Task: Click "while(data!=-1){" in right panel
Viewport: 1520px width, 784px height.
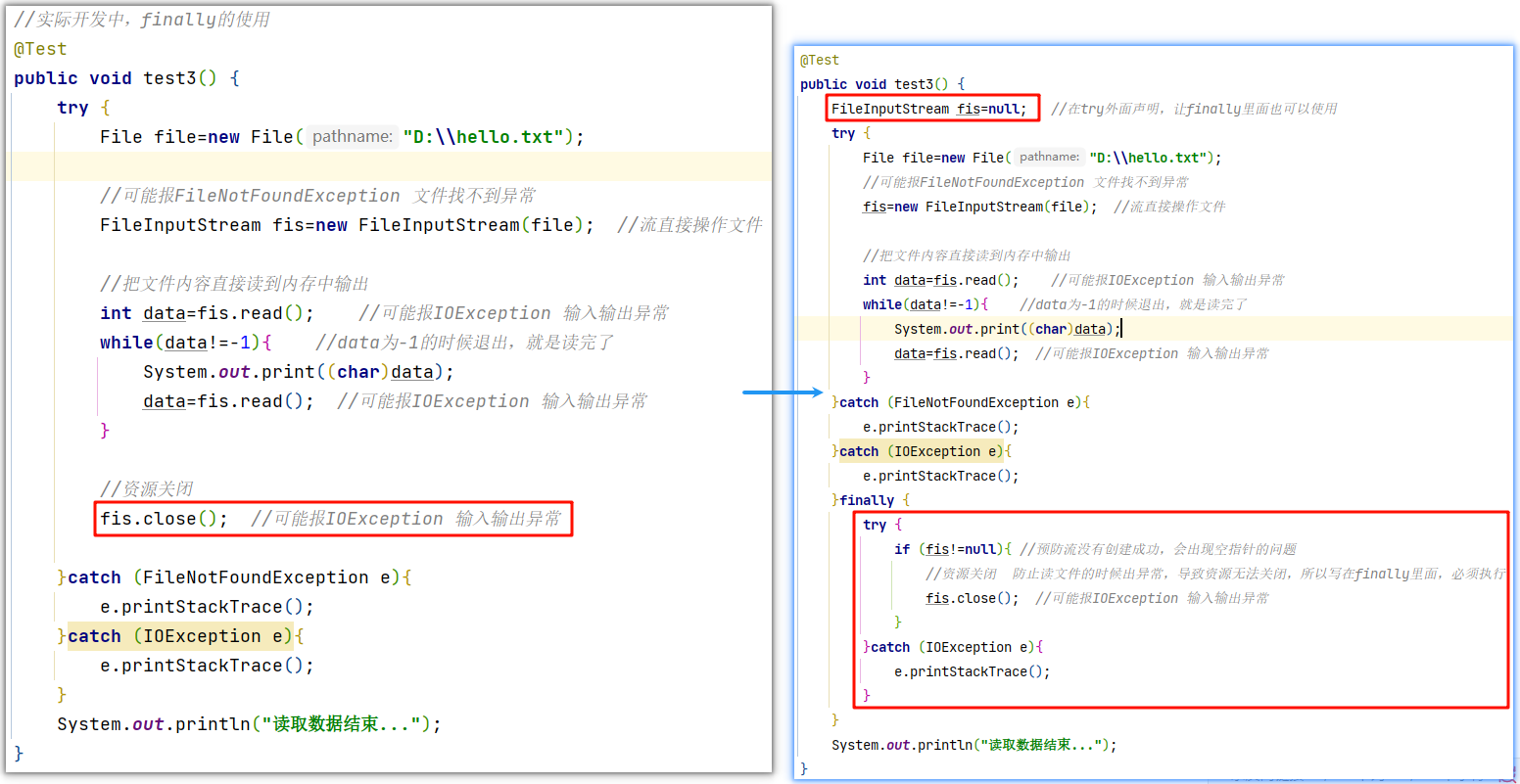Action: coord(926,304)
